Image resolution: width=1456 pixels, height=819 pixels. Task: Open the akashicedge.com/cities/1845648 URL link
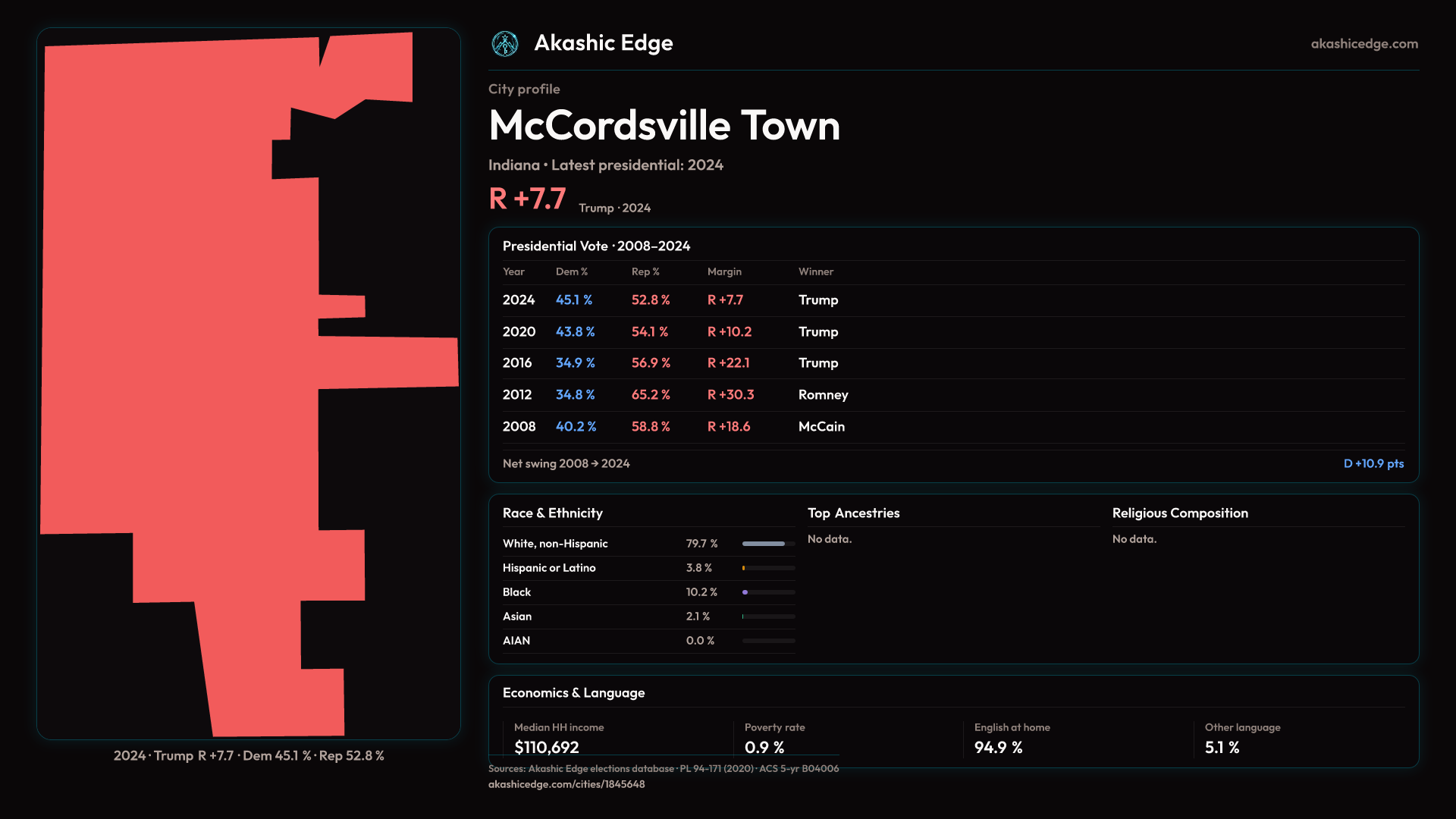click(566, 784)
